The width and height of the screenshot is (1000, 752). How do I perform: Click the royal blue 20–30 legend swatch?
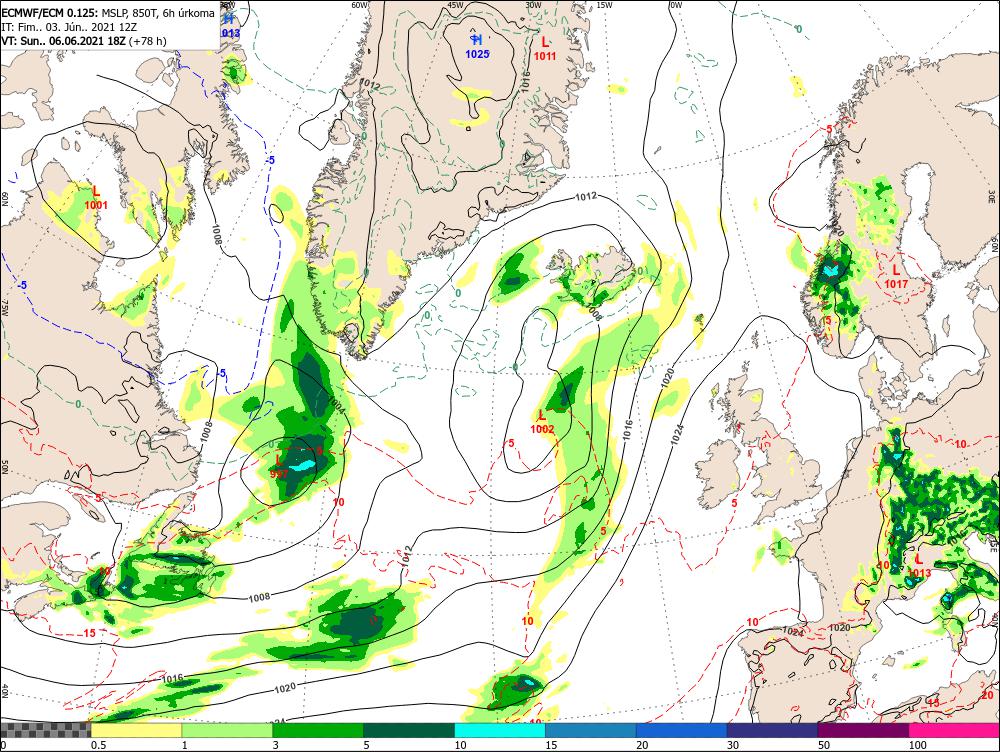click(682, 730)
